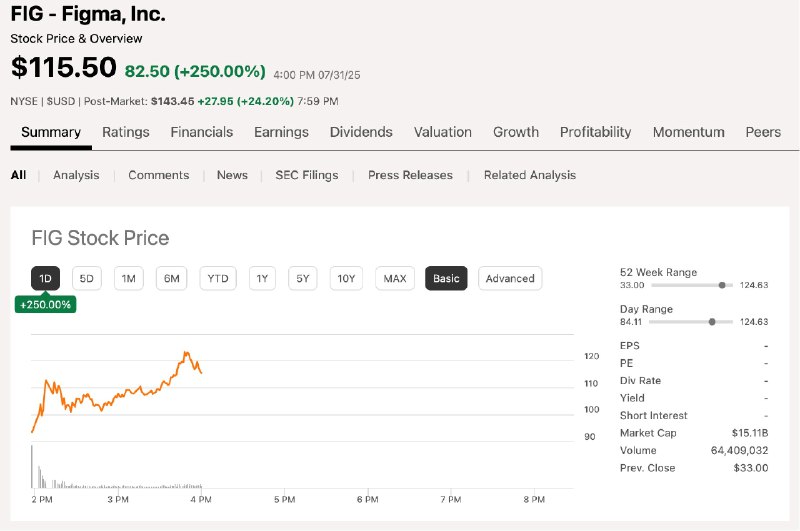Go to the Valuation tab
800x531 pixels.
point(443,132)
